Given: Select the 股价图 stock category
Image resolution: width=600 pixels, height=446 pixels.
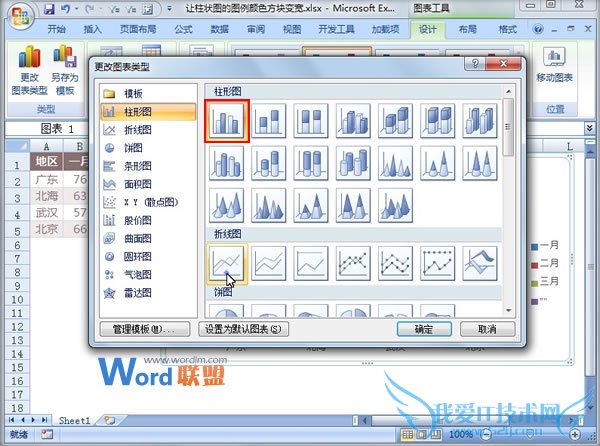Looking at the screenshot, I should [148, 220].
